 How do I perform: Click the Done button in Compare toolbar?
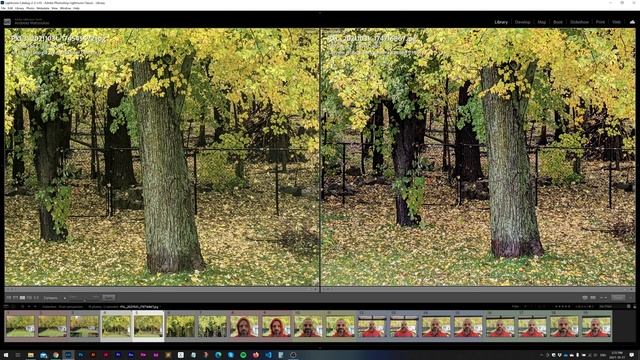[618, 298]
